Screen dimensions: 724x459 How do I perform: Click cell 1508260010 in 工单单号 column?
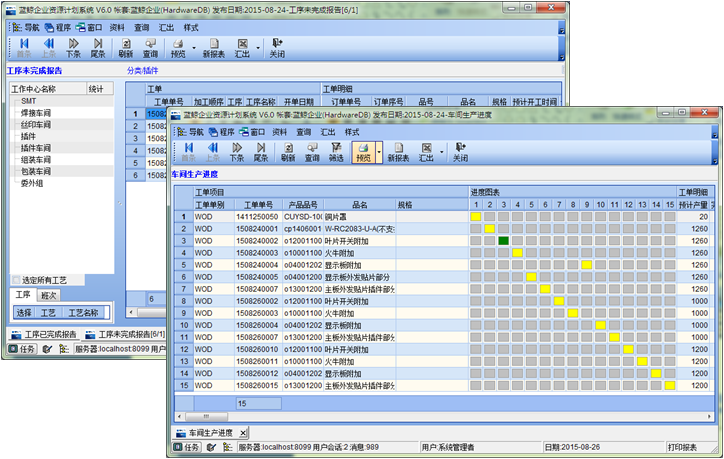[257, 349]
